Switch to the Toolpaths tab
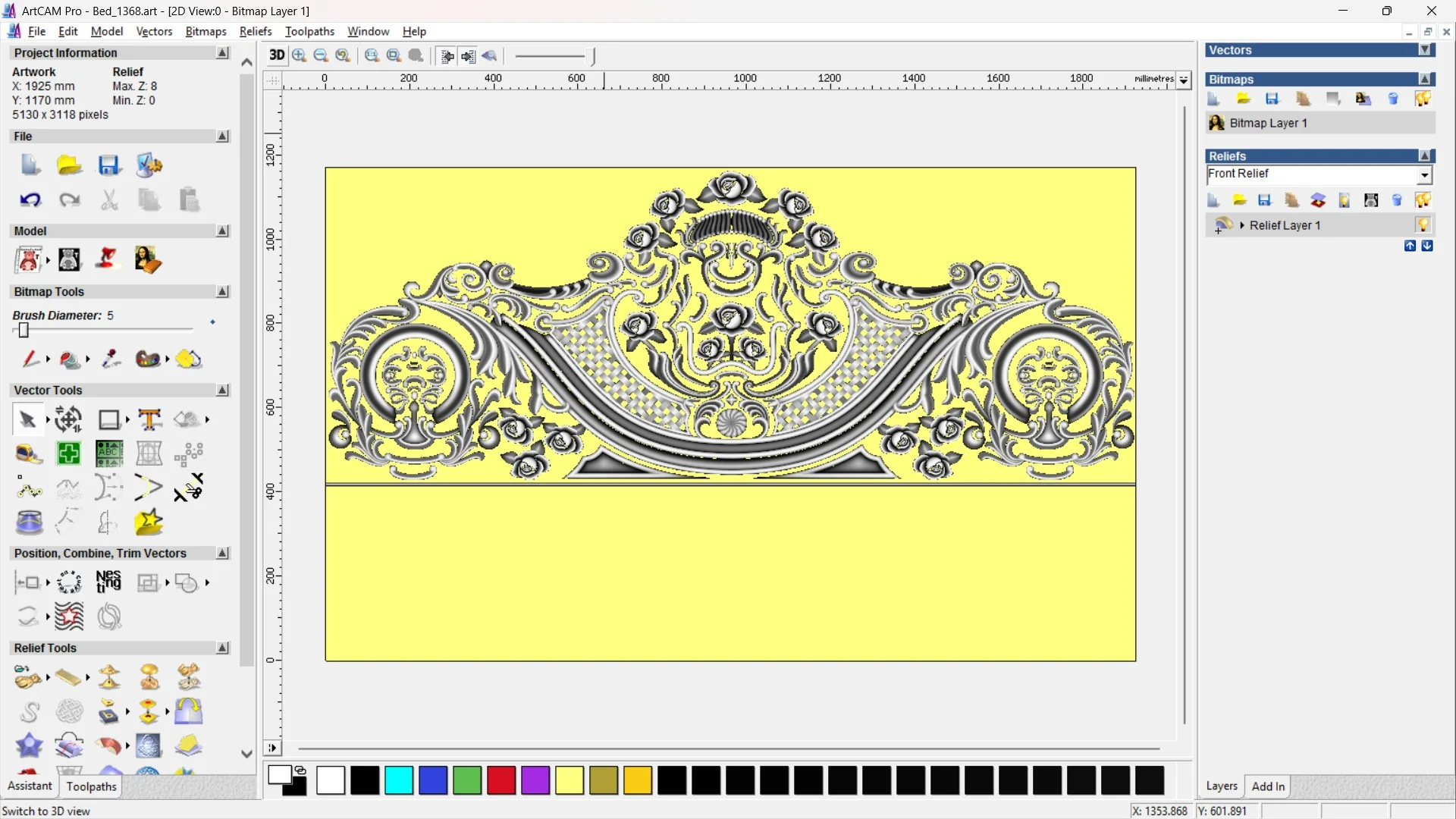This screenshot has height=819, width=1456. 91,786
